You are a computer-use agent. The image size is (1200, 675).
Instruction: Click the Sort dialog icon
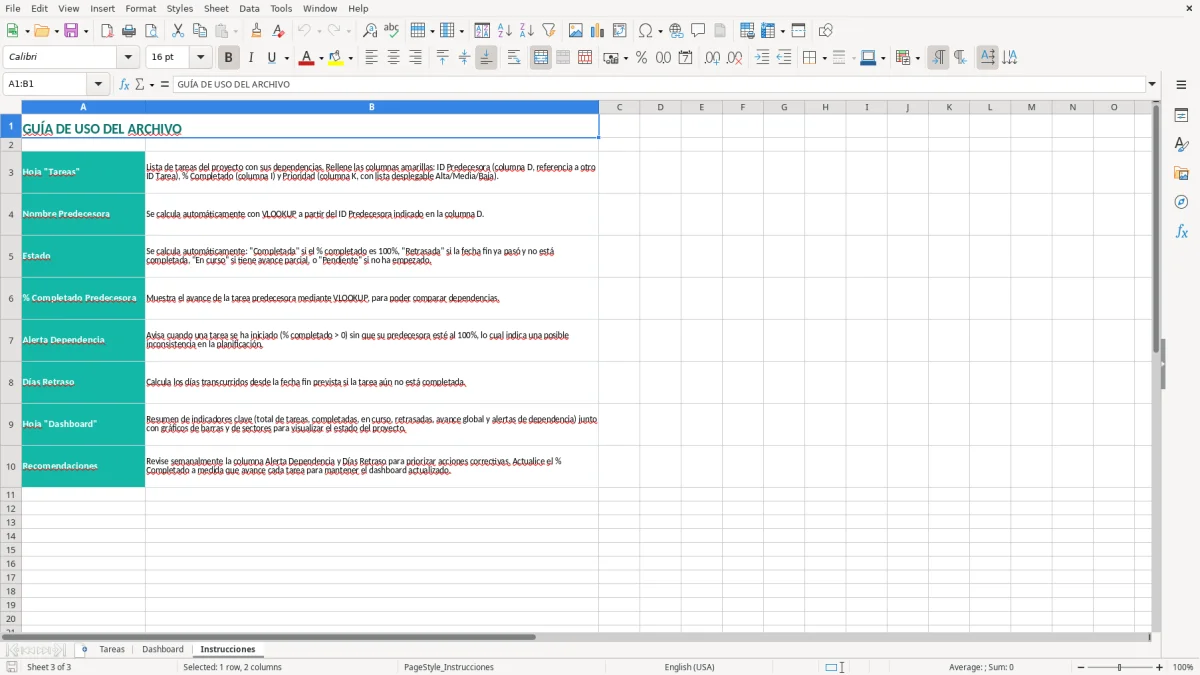click(x=482, y=31)
